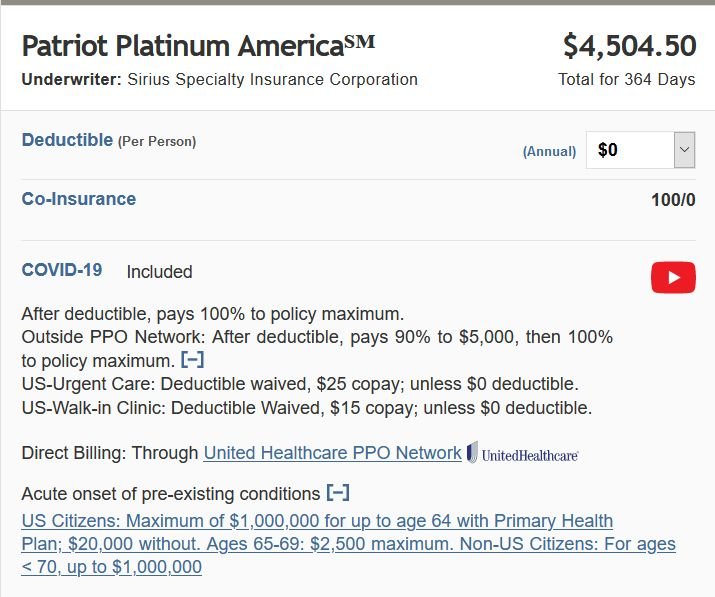Play the YouTube video for COVID-19 coverage
This screenshot has height=597, width=715.
tap(673, 277)
